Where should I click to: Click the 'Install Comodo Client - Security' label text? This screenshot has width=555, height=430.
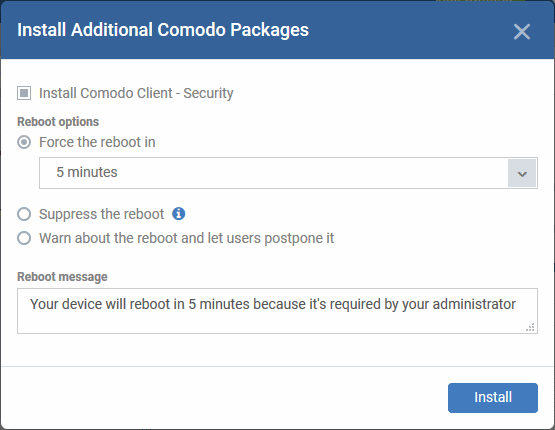click(136, 93)
